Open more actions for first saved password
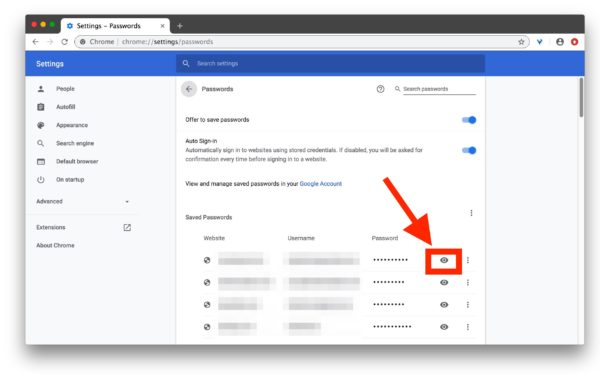 tap(468, 260)
